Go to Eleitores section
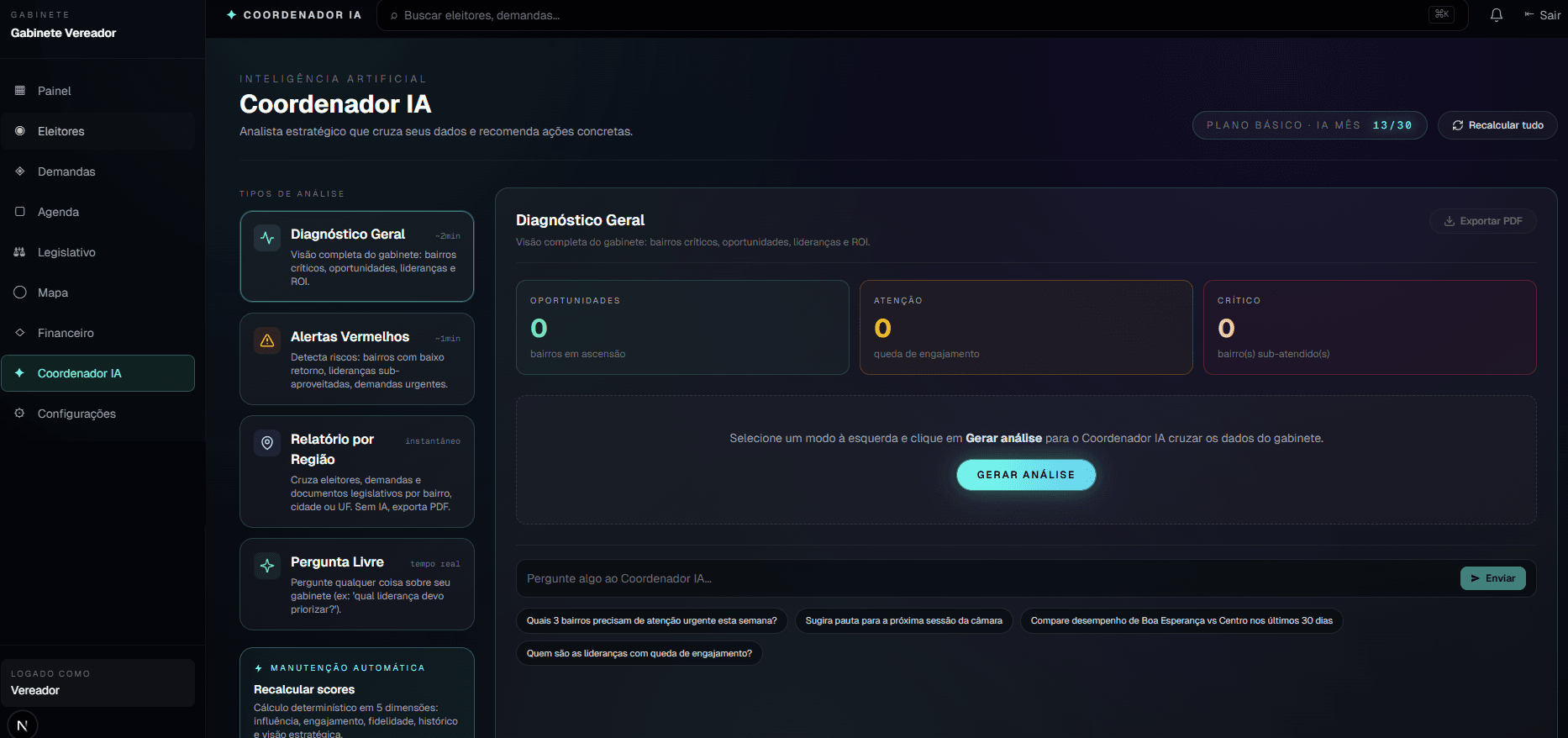Image resolution: width=1568 pixels, height=738 pixels. tap(98, 131)
